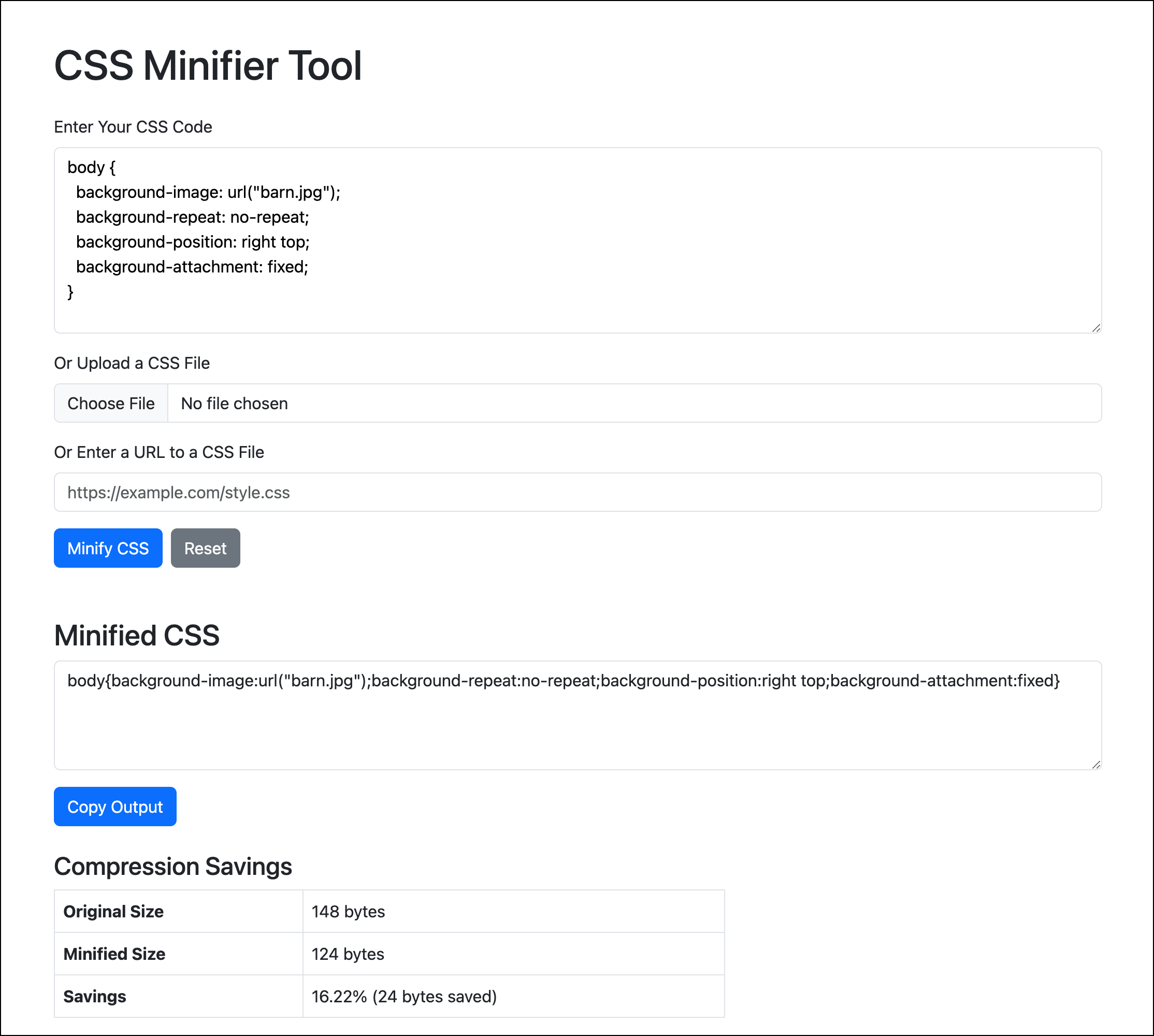Click the Minify CSS button
The width and height of the screenshot is (1154, 1036).
click(108, 548)
